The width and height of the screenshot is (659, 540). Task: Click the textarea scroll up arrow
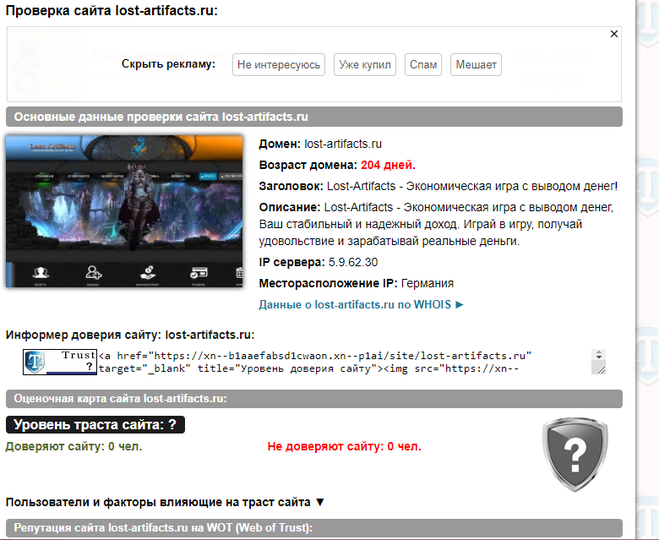click(x=598, y=352)
